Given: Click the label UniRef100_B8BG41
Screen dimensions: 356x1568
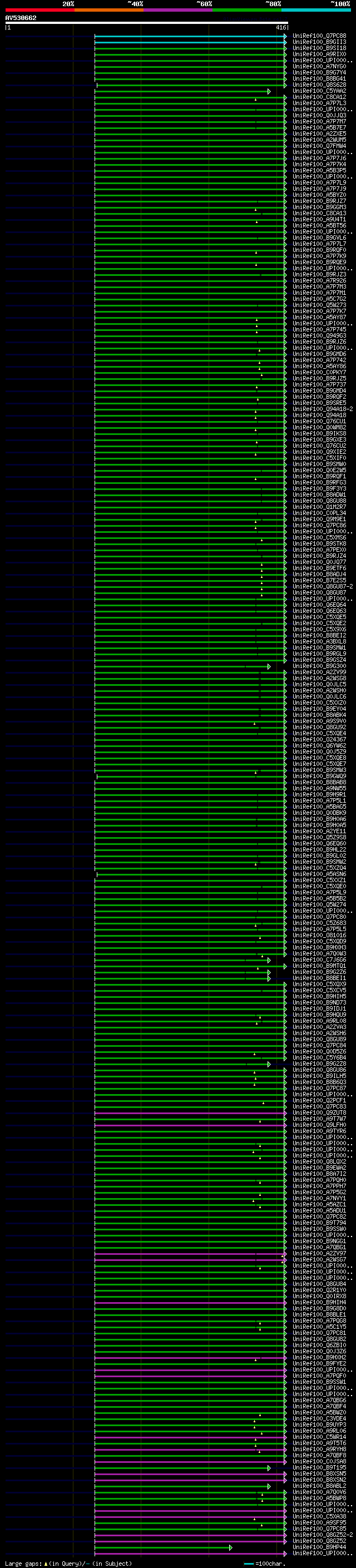Looking at the screenshot, I should 319,78.
